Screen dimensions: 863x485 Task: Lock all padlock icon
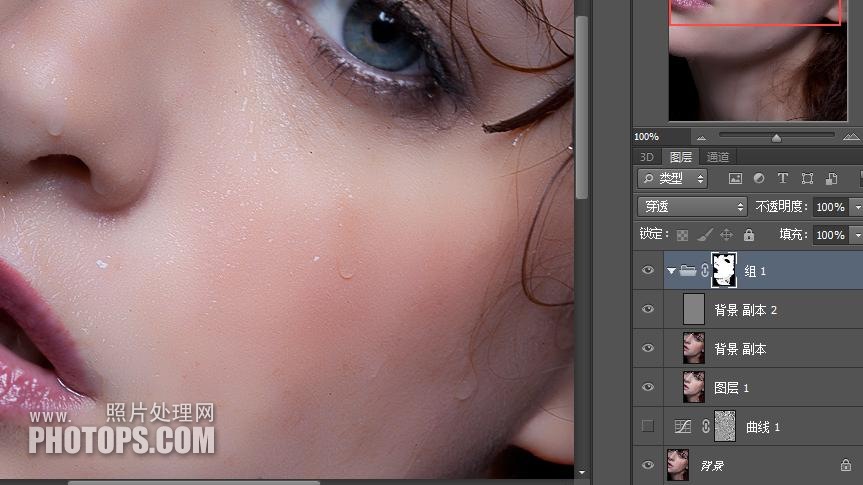[749, 235]
